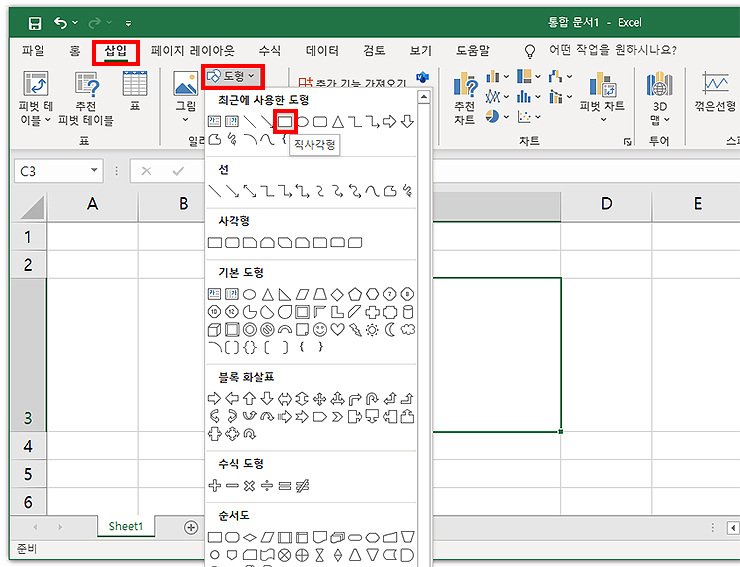The width and height of the screenshot is (740, 567).
Task: Click the shapes gallery scroll-up arrow
Action: click(424, 97)
